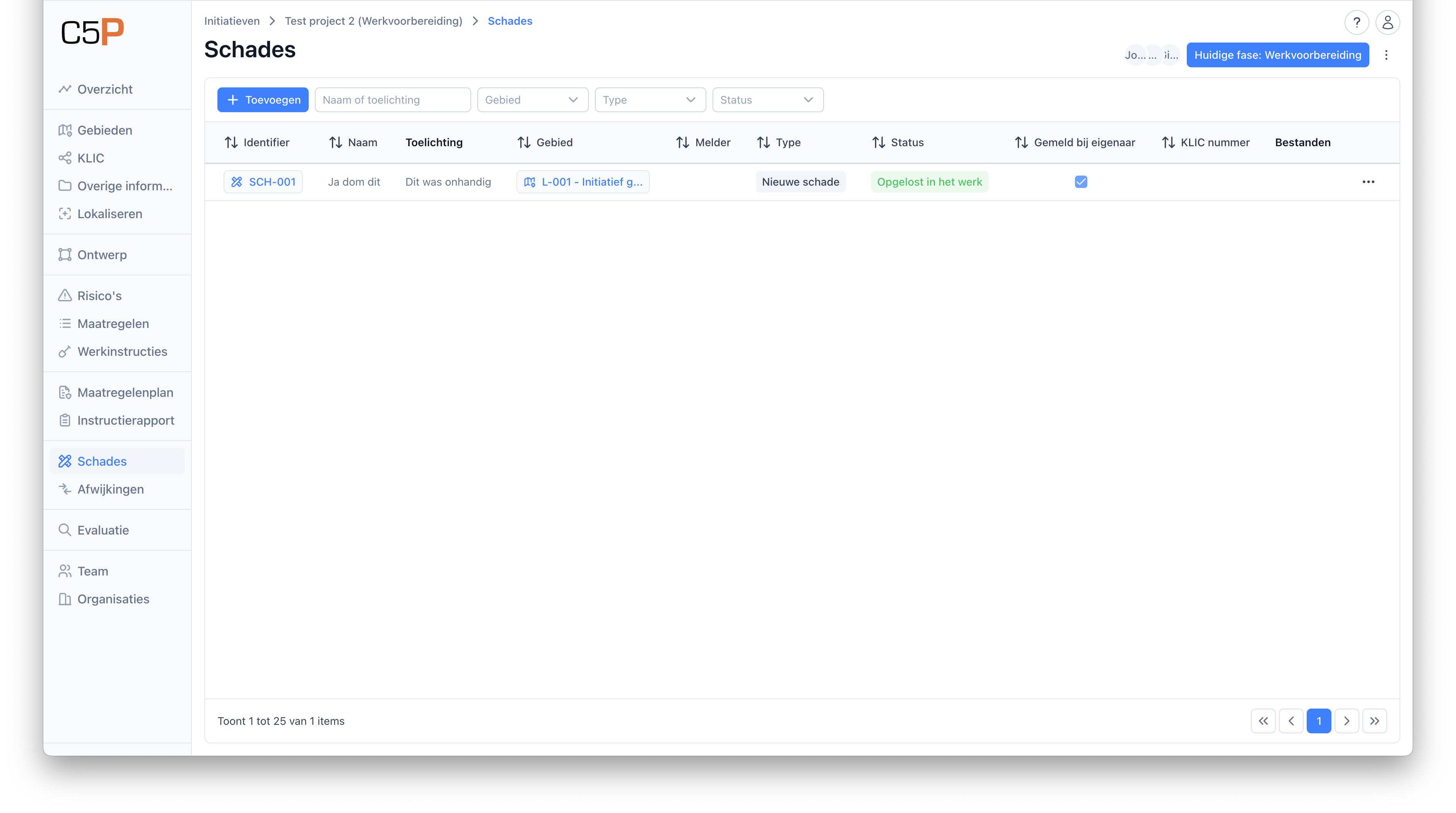The width and height of the screenshot is (1456, 813).
Task: Click the Toevoegen button
Action: point(263,100)
